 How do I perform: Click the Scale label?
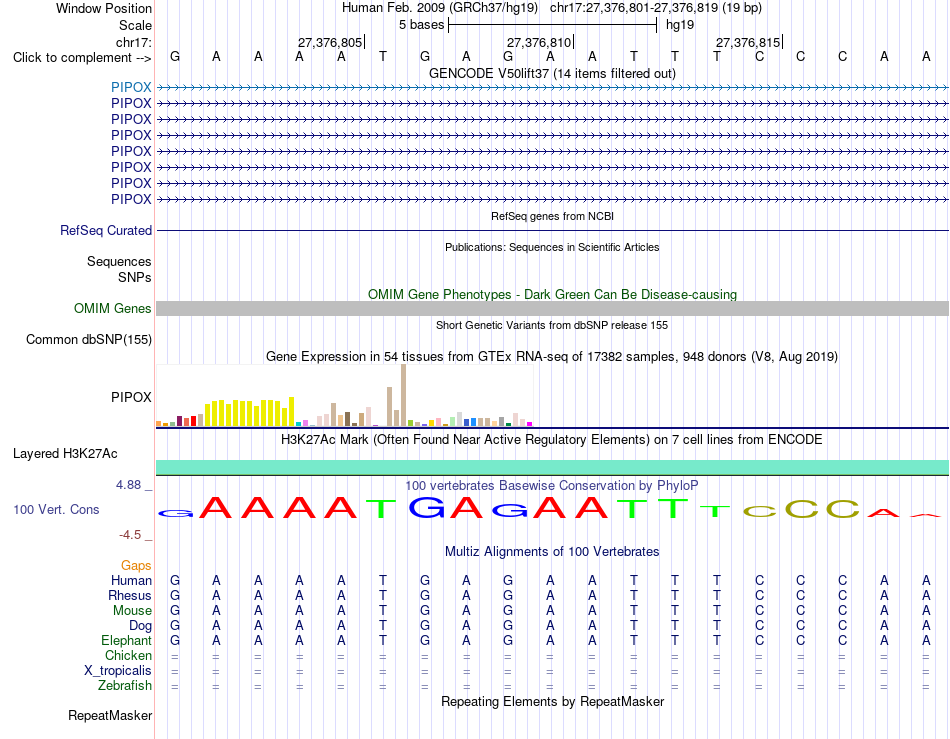click(135, 25)
